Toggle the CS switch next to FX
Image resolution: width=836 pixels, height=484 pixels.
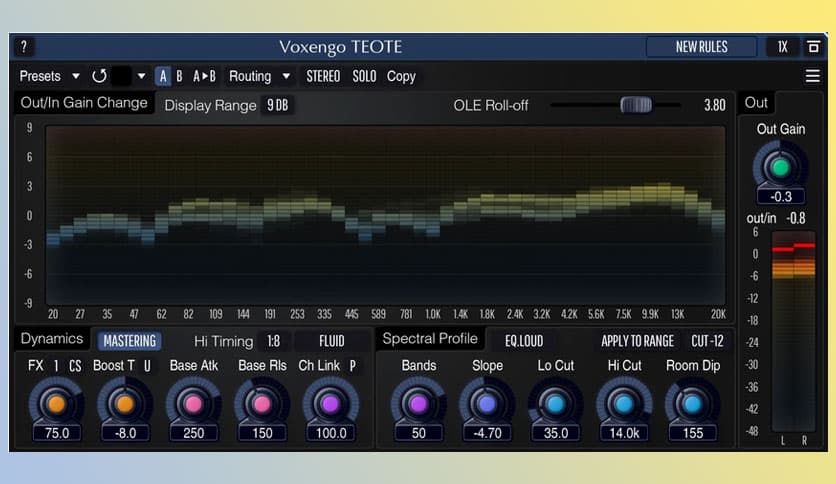[x=75, y=366]
